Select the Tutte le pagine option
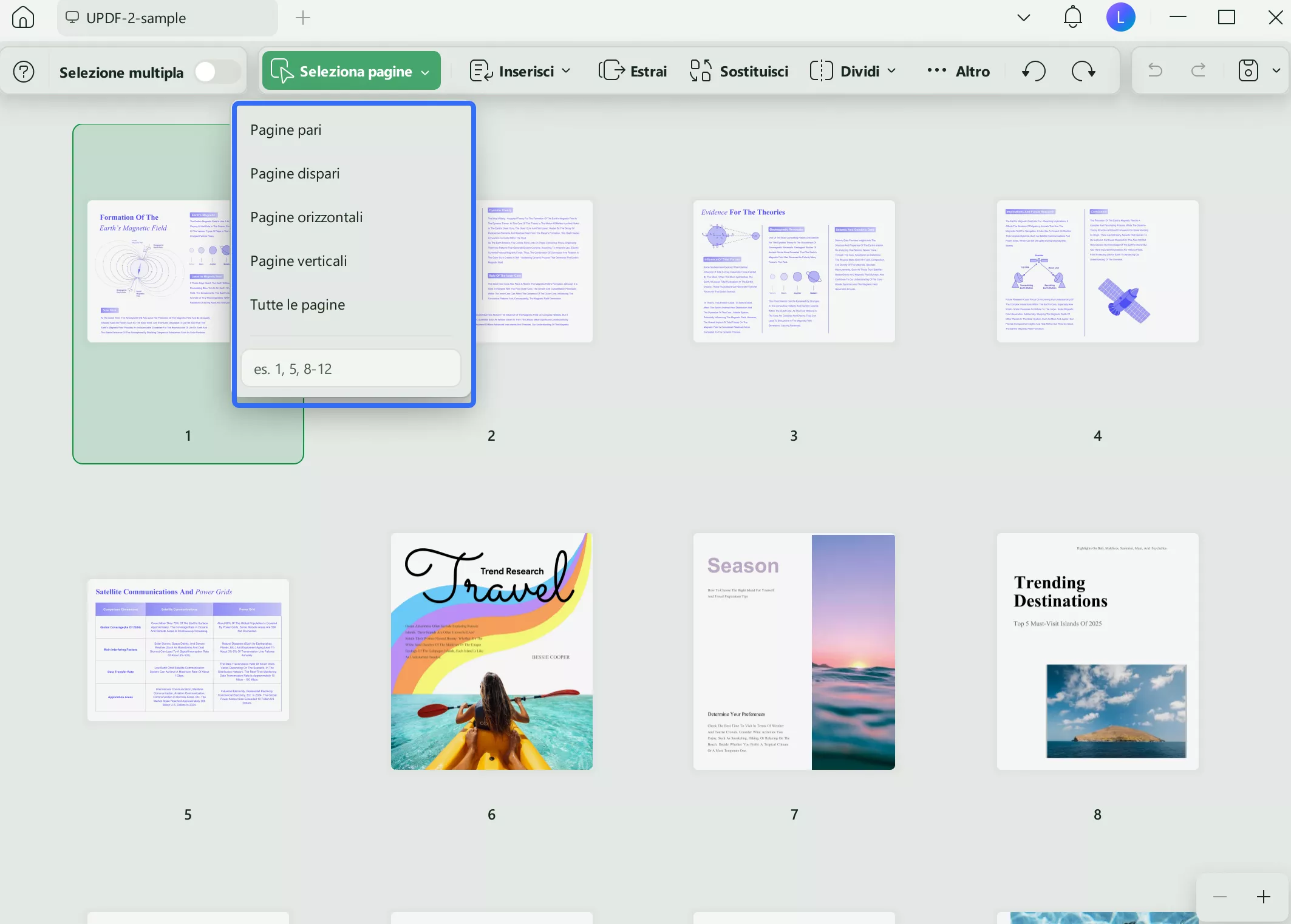The image size is (1291, 924). (x=297, y=305)
